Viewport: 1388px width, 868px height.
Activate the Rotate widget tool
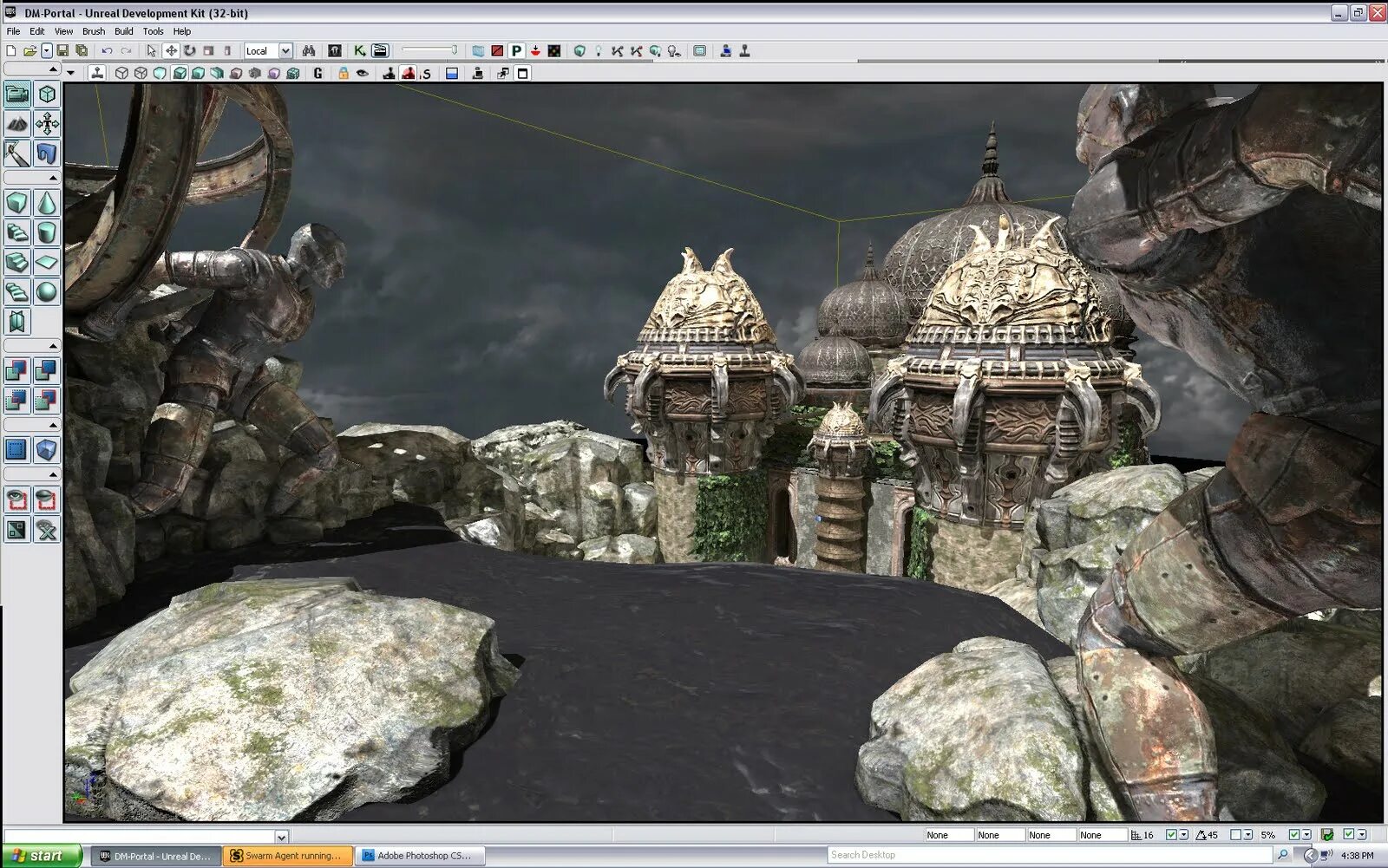[189, 51]
